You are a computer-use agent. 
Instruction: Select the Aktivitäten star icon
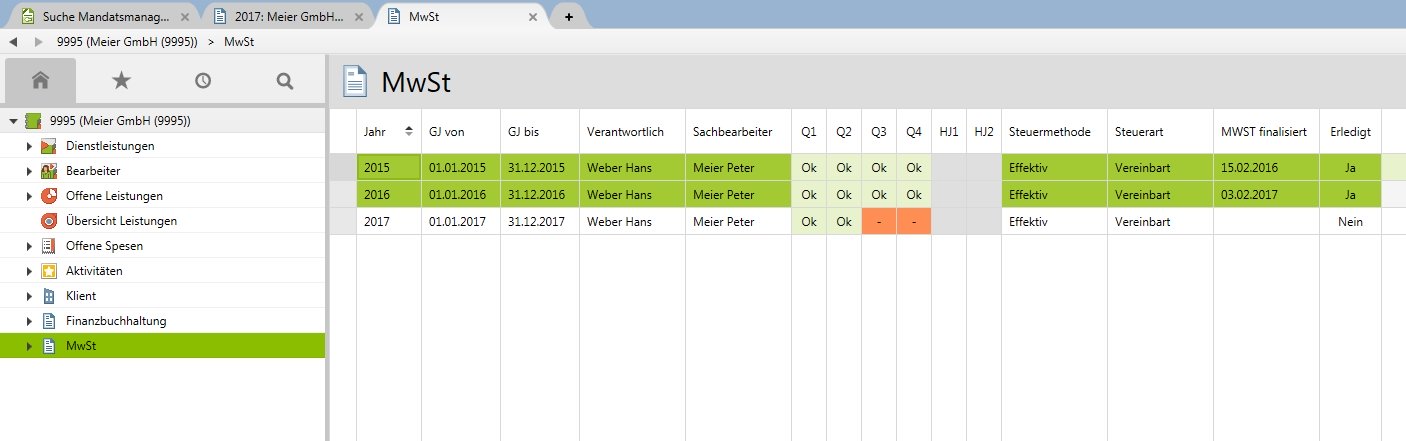pos(49,271)
